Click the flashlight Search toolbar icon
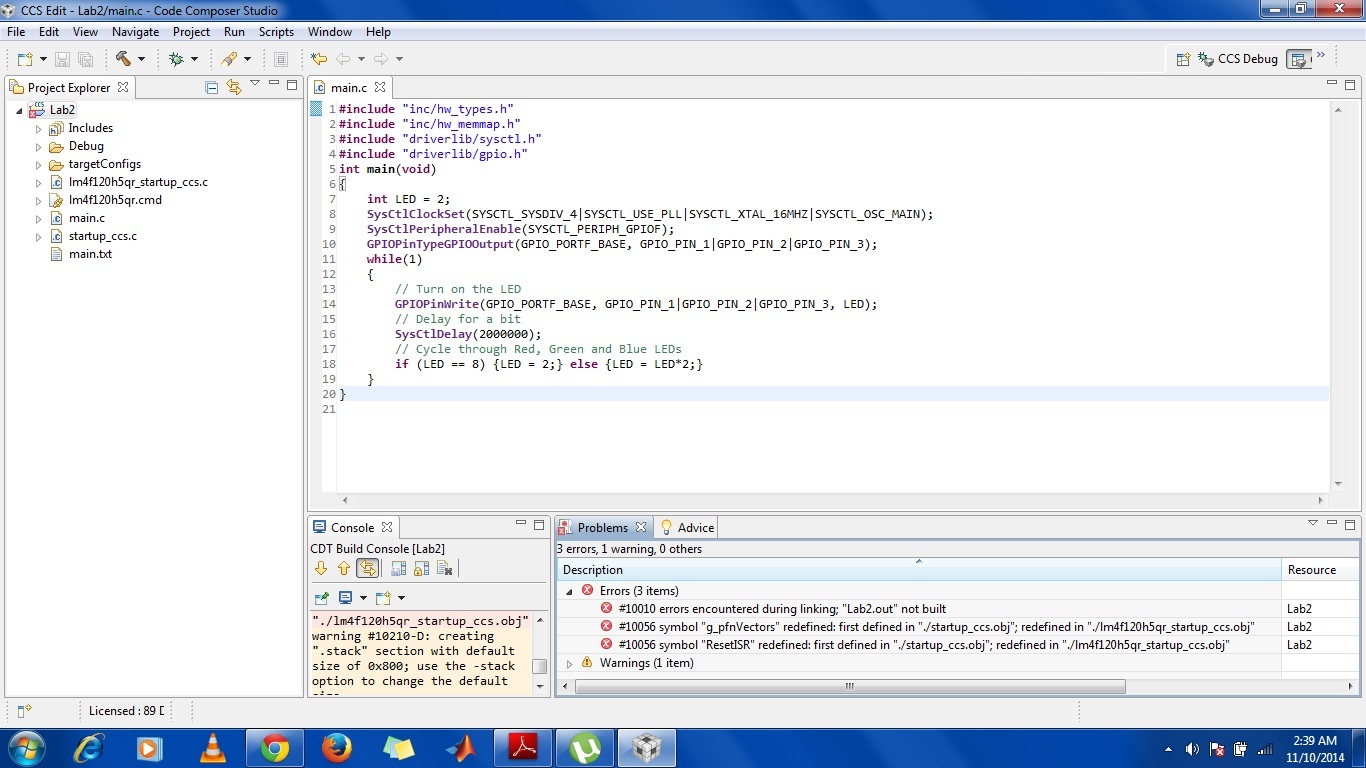 230,59
